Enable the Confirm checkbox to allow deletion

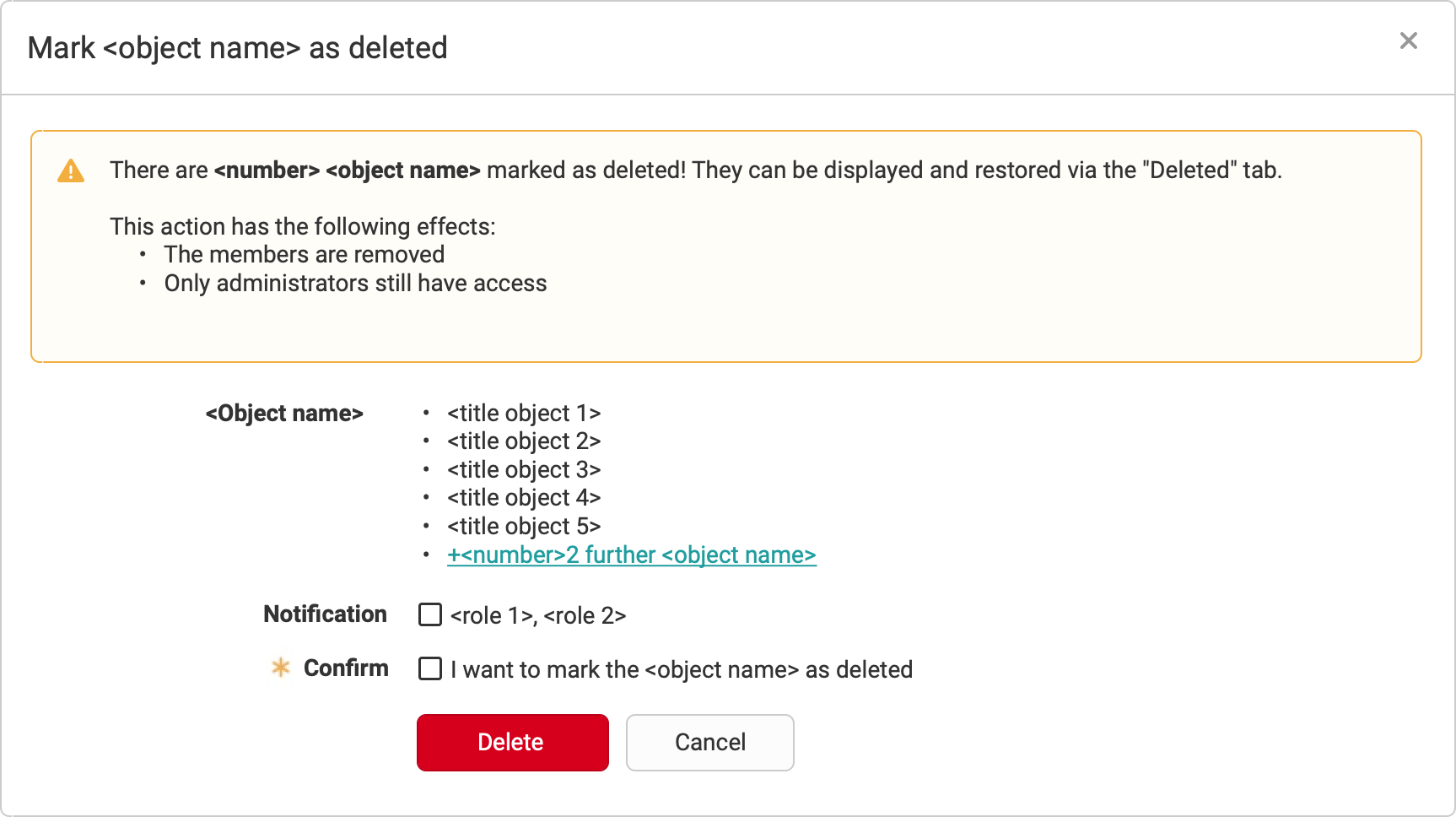pyautogui.click(x=429, y=668)
